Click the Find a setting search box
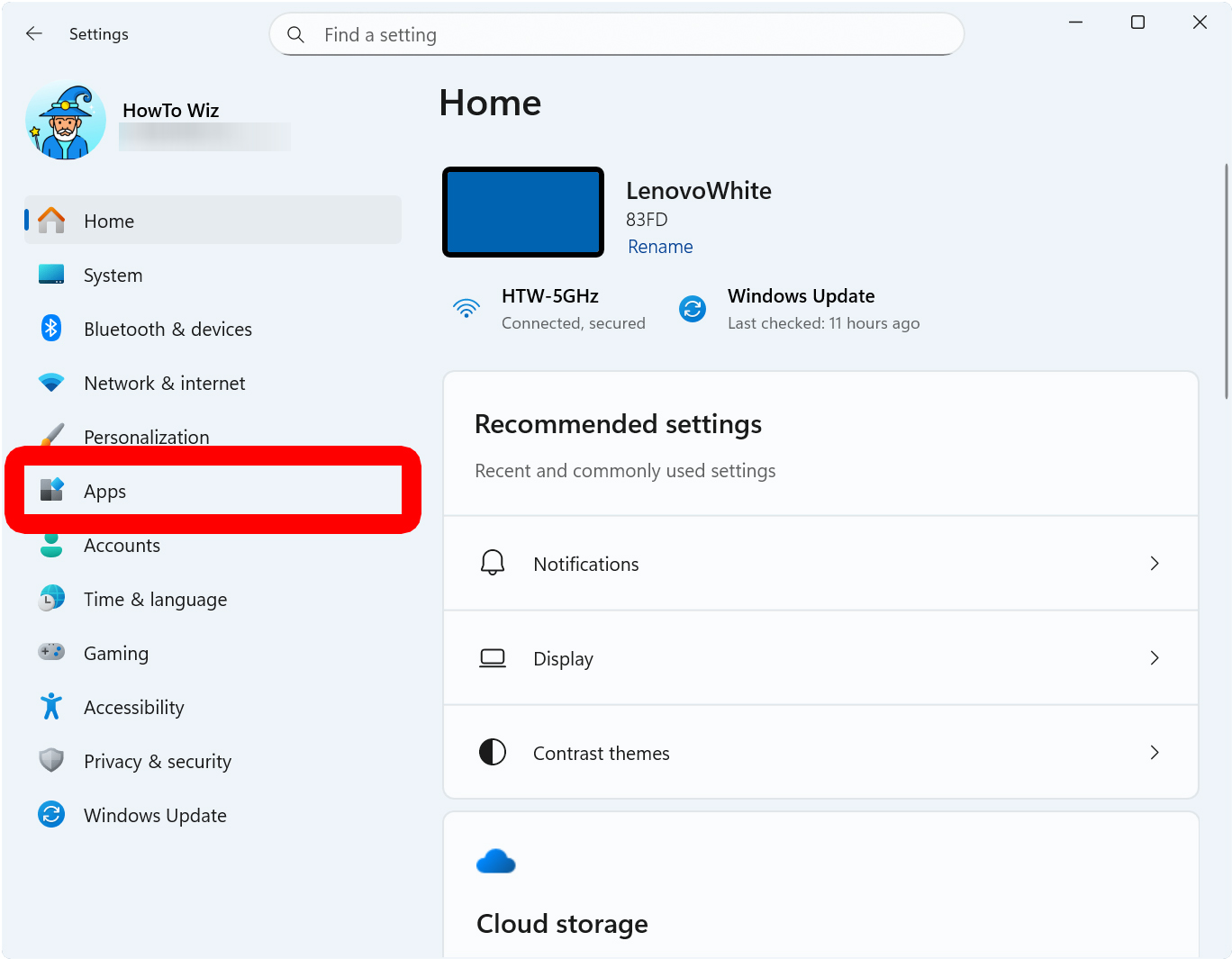This screenshot has width=1232, height=959. click(x=617, y=35)
